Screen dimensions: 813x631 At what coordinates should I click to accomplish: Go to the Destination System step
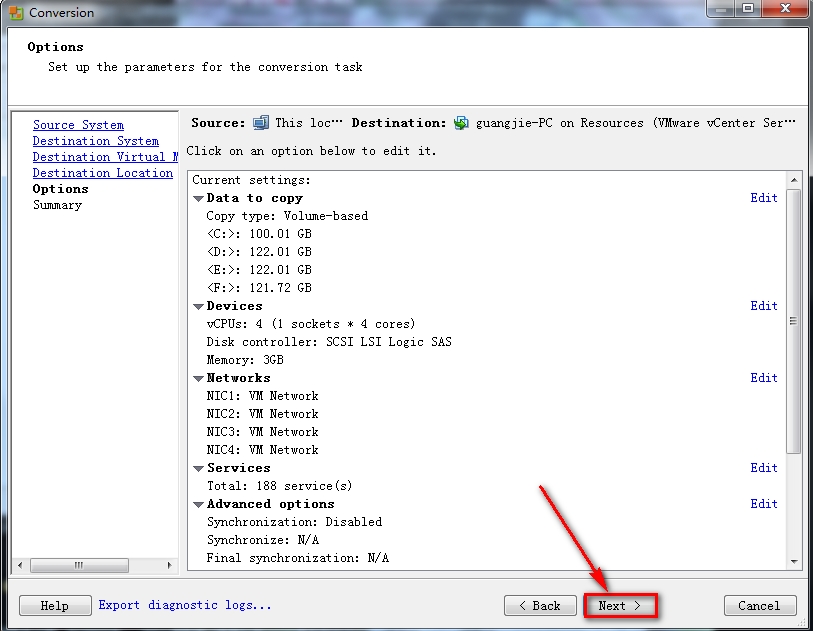click(x=96, y=141)
